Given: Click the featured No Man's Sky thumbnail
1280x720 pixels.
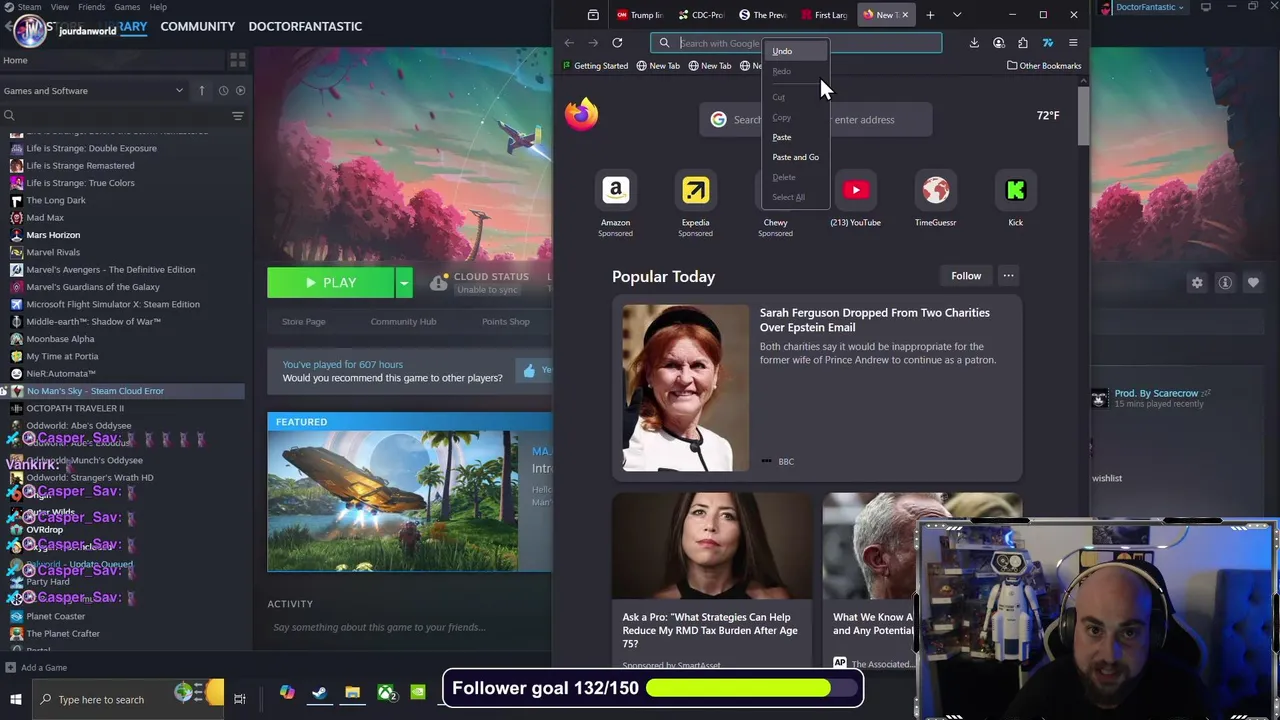Looking at the screenshot, I should click(x=392, y=501).
